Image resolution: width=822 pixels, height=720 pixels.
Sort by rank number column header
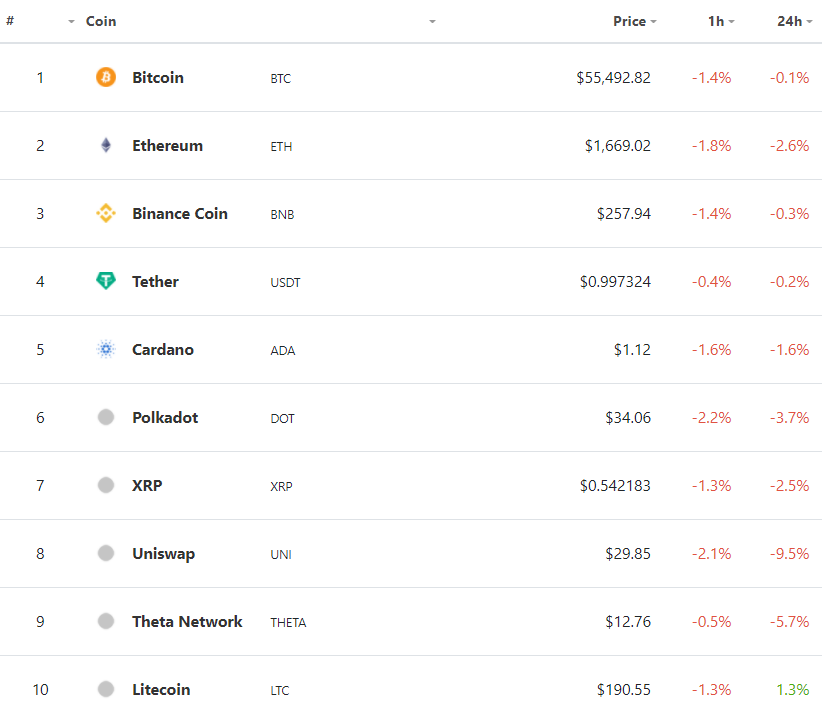click(10, 21)
